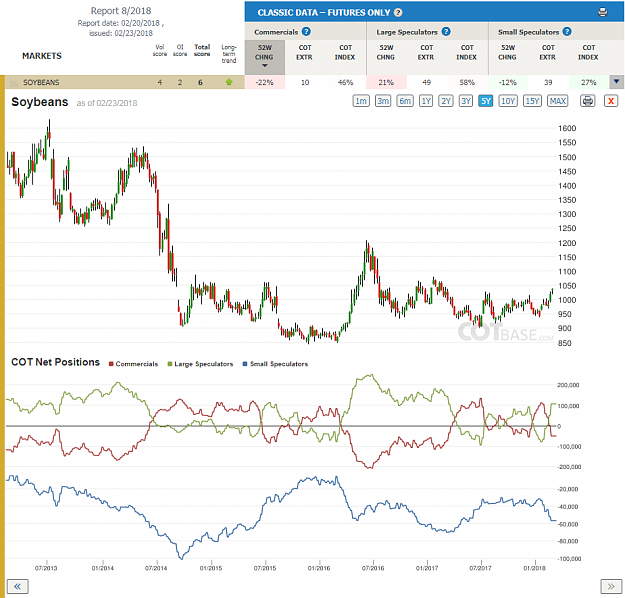
Task: Click Large Speculators COT index 58%
Action: [467, 83]
